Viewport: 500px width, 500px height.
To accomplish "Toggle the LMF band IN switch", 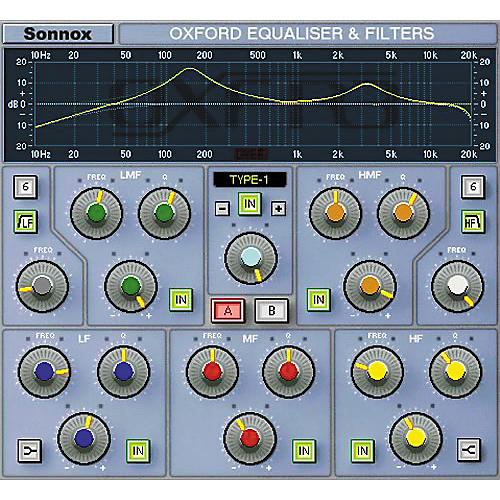I will (181, 300).
